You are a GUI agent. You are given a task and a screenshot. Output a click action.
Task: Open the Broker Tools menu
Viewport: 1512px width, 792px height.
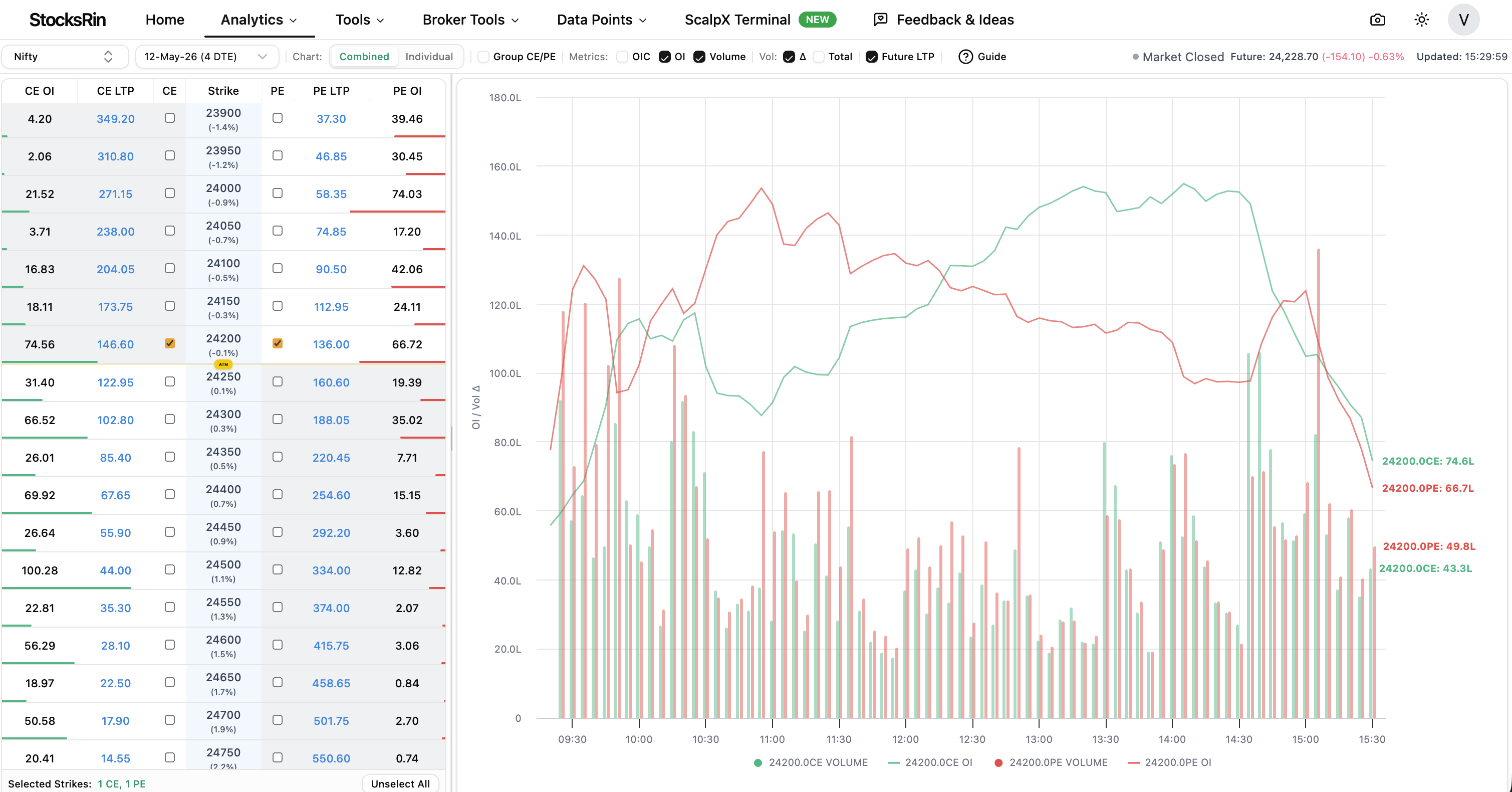pyautogui.click(x=470, y=20)
